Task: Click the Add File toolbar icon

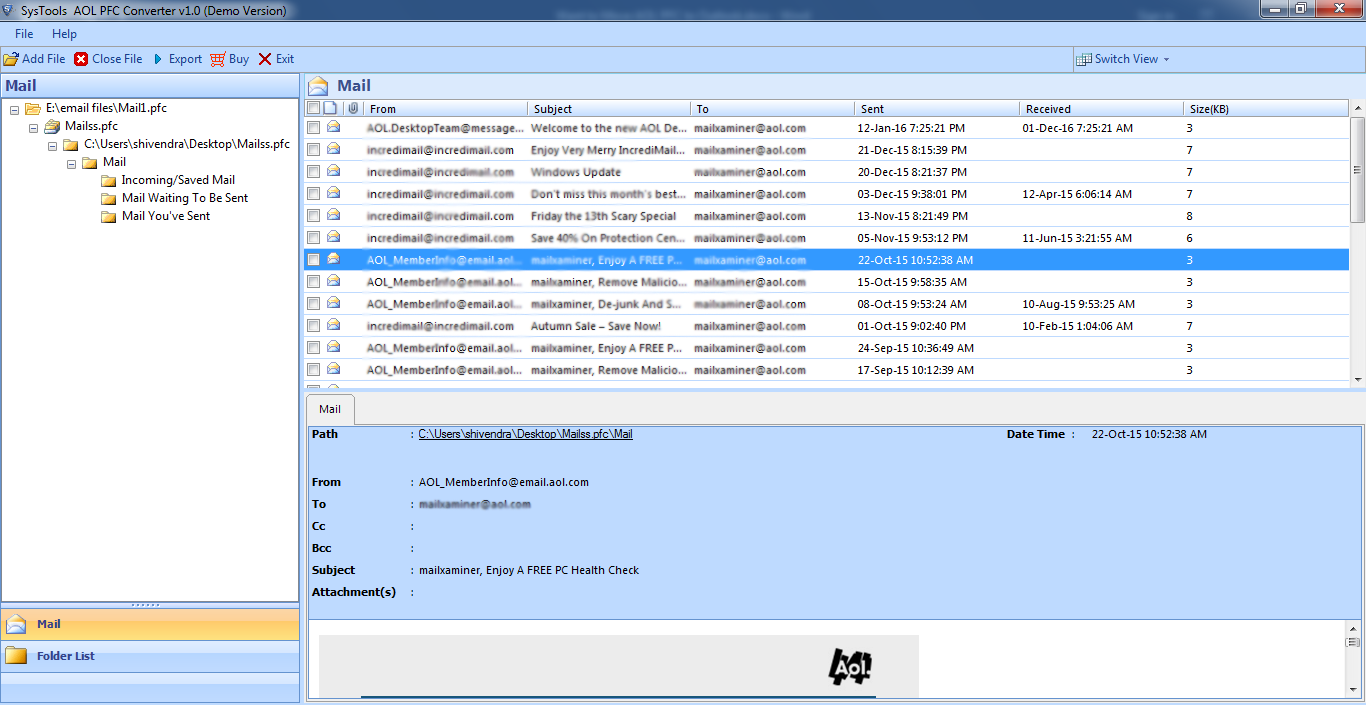Action: coord(11,59)
